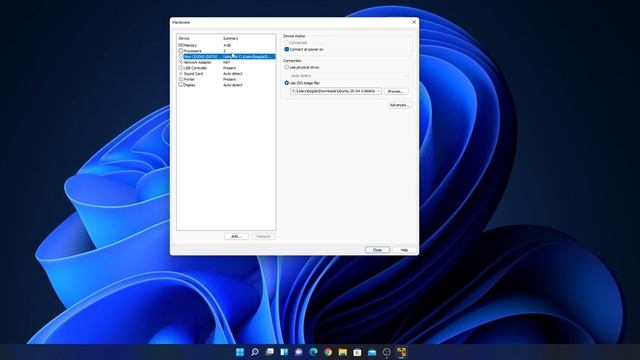Open Microsoft Store from taskbar
Viewport: 640px width, 360px height.
(358, 352)
